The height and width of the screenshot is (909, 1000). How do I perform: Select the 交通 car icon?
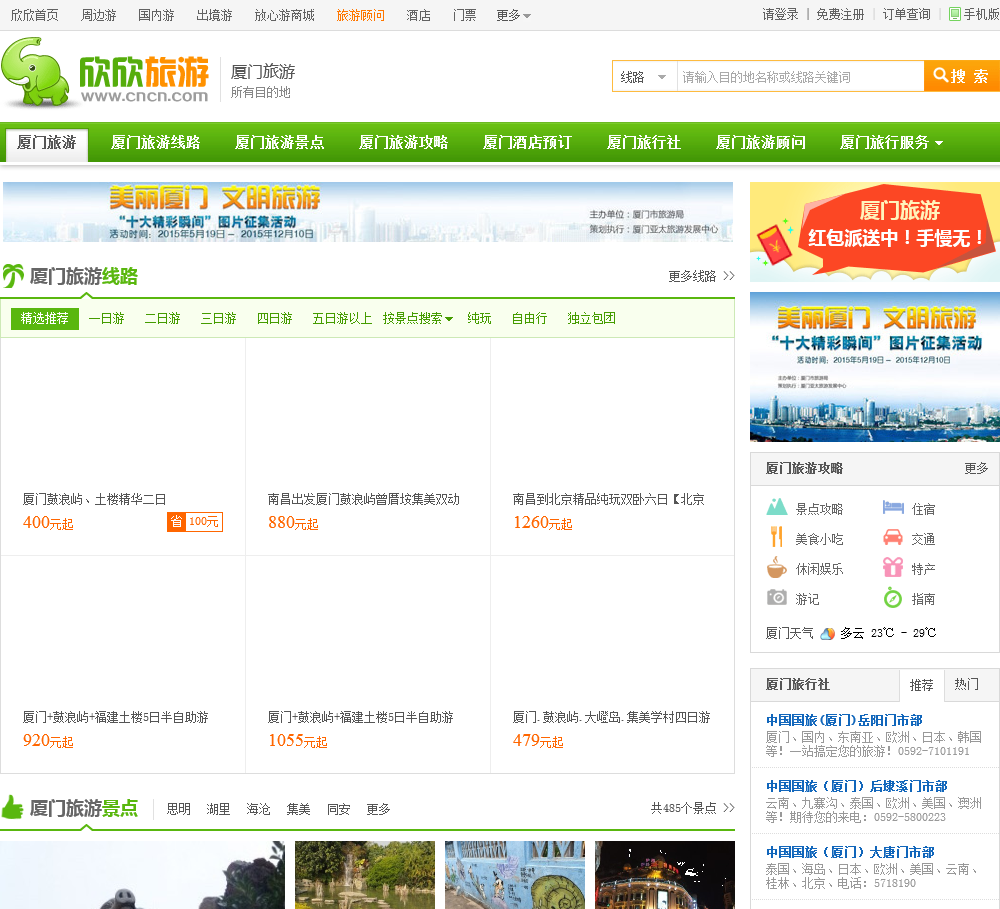[893, 537]
